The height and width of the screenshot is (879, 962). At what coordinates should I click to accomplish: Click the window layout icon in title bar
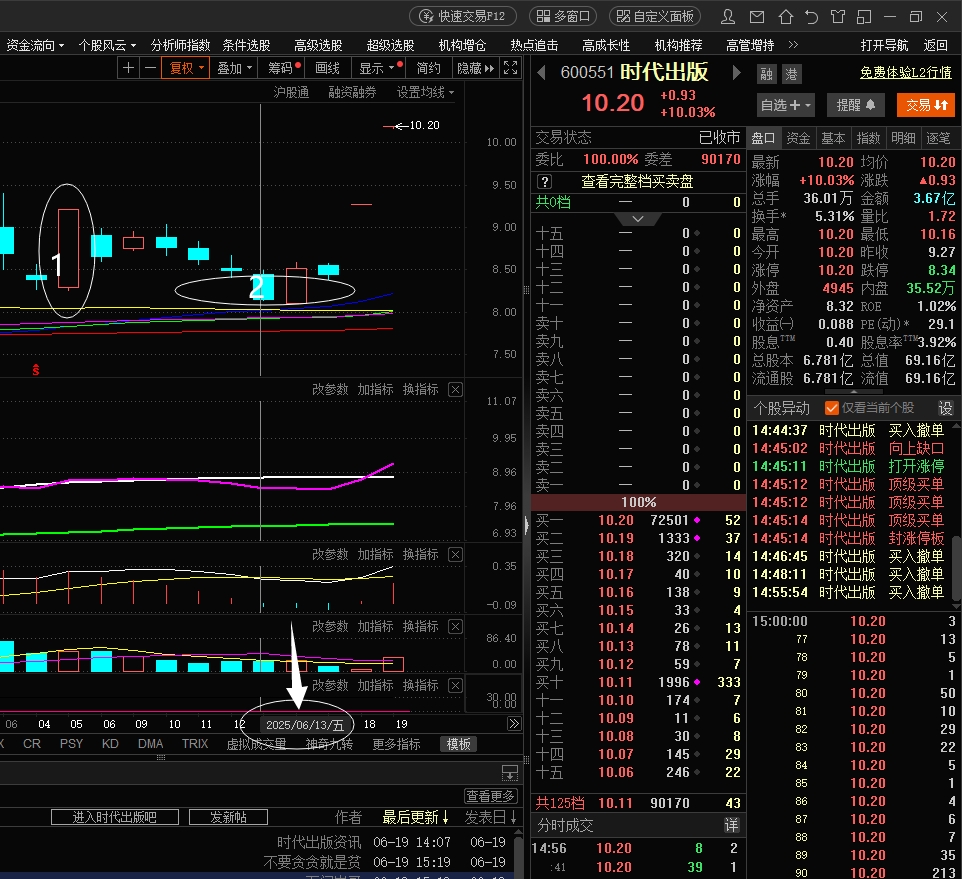[x=864, y=17]
